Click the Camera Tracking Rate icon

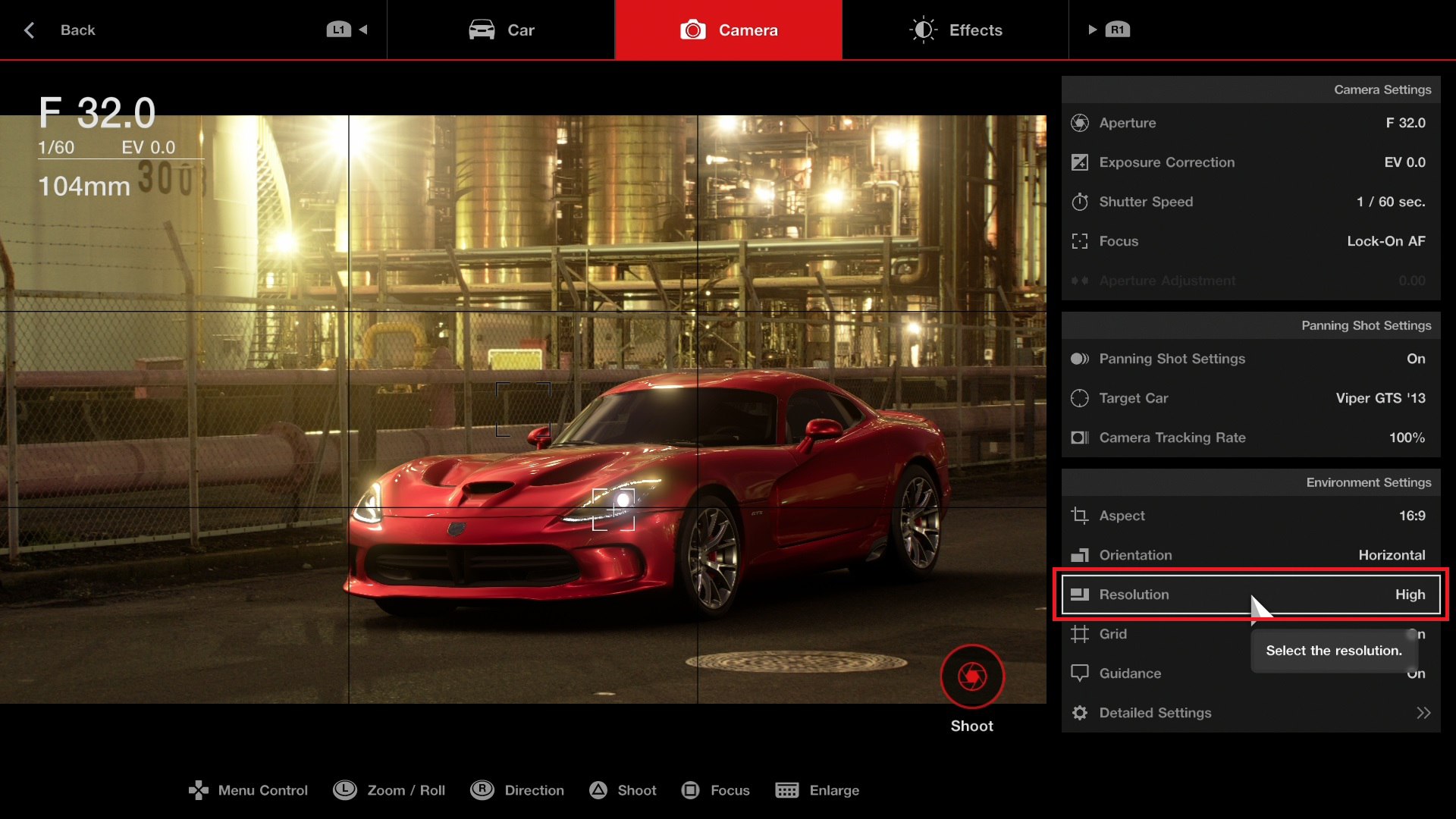pos(1080,438)
